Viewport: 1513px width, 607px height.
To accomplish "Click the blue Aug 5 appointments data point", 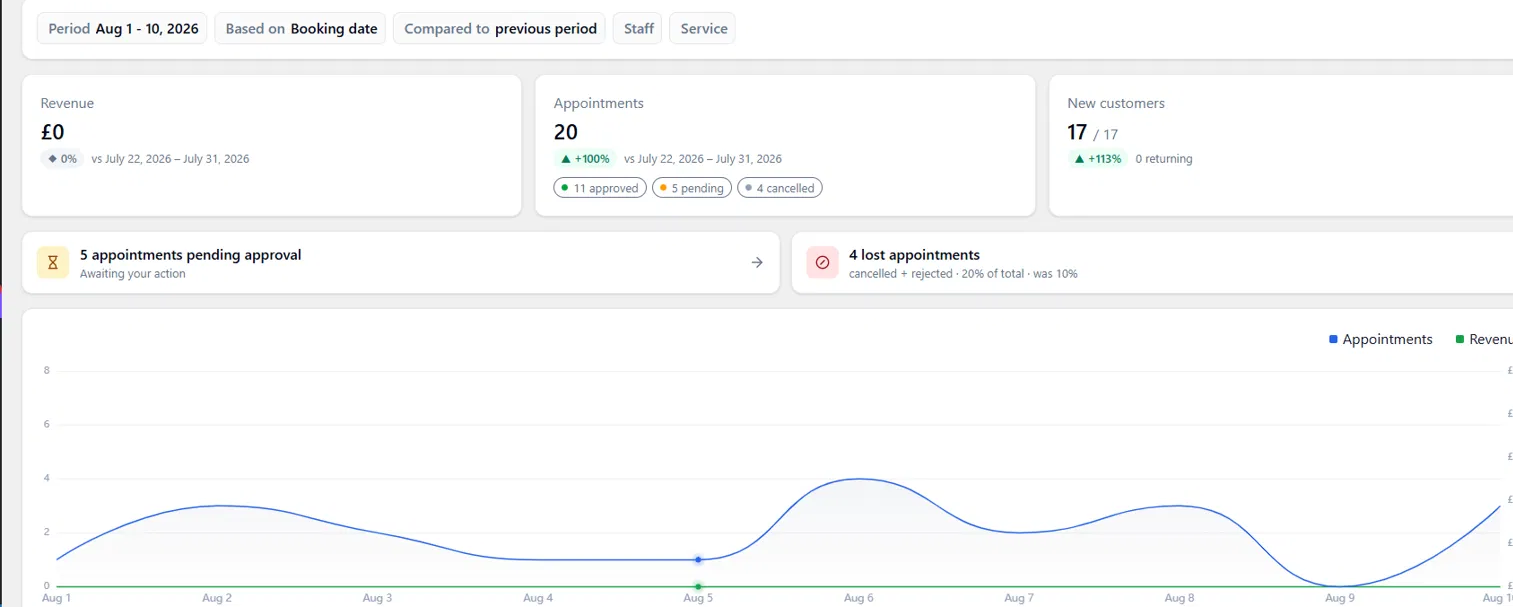I will coord(698,559).
